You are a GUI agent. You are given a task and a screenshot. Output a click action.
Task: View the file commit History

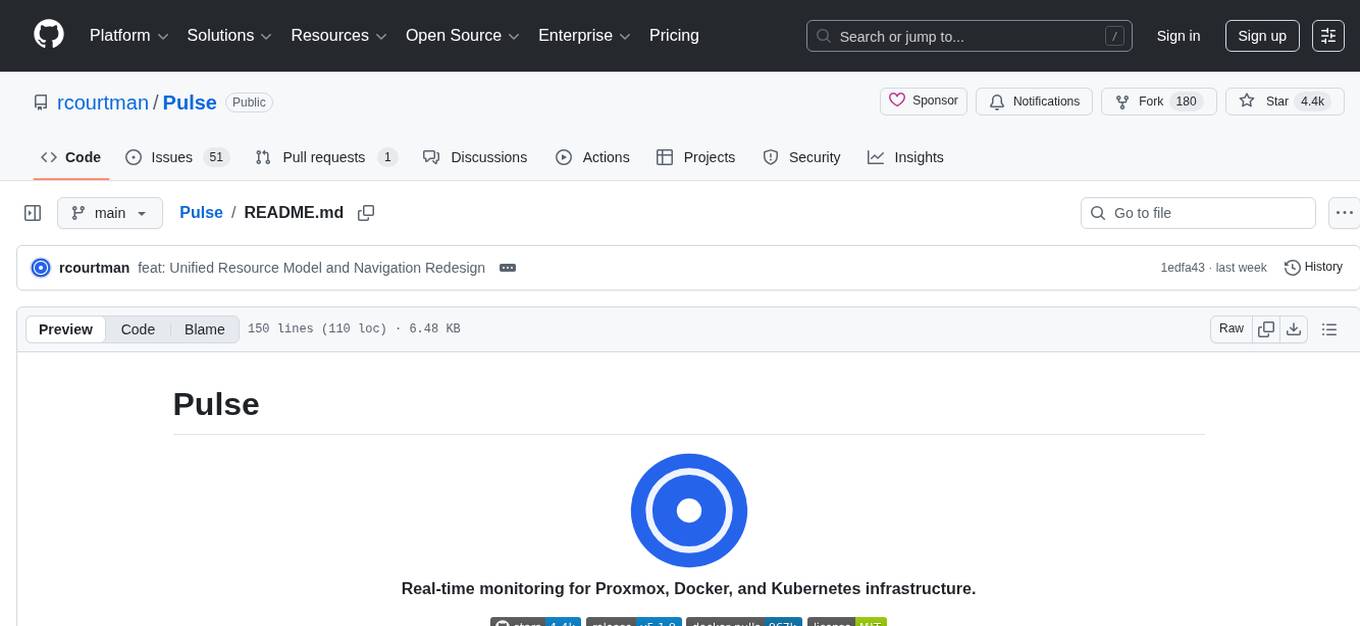pos(1313,267)
